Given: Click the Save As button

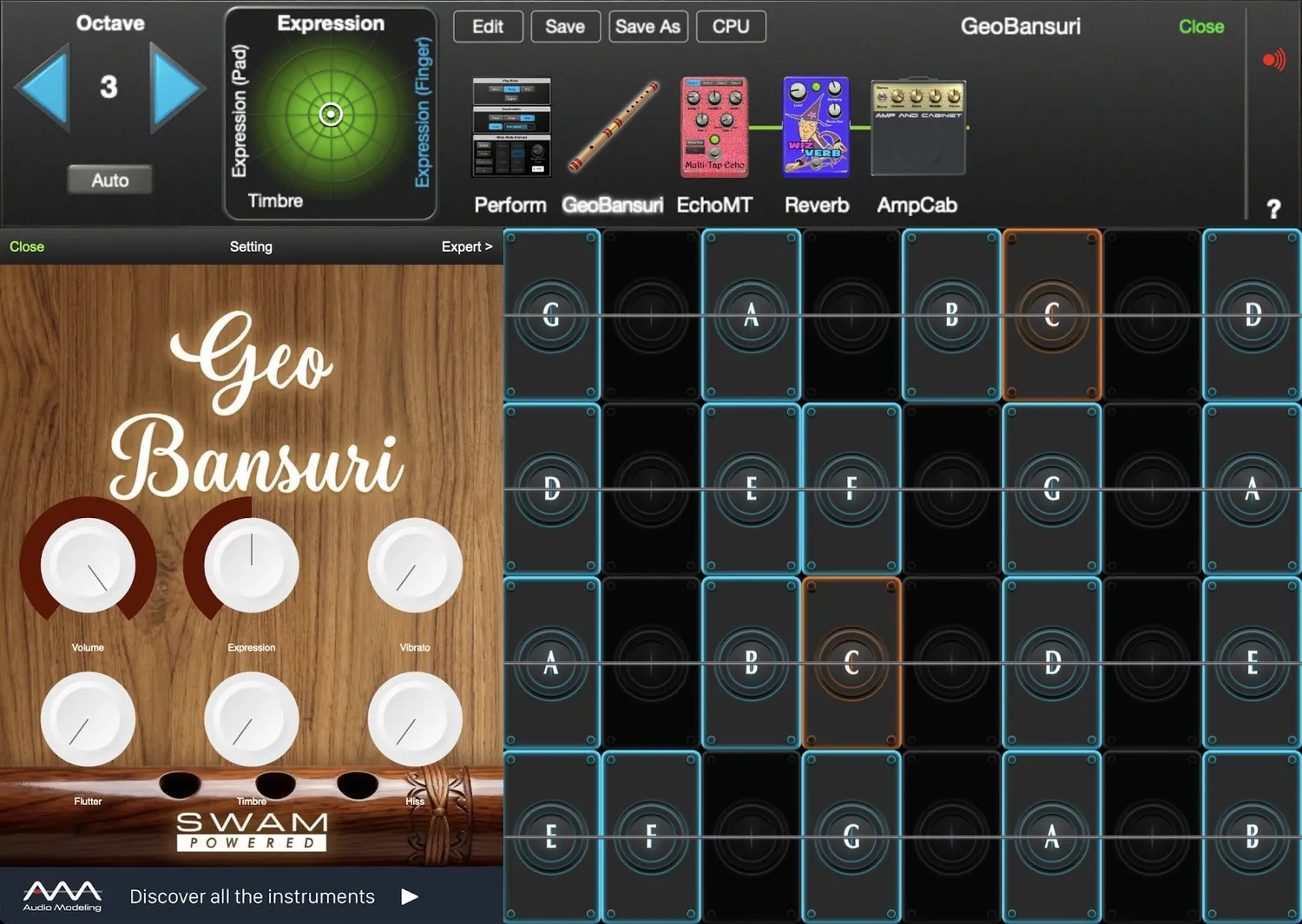Looking at the screenshot, I should click(x=648, y=27).
